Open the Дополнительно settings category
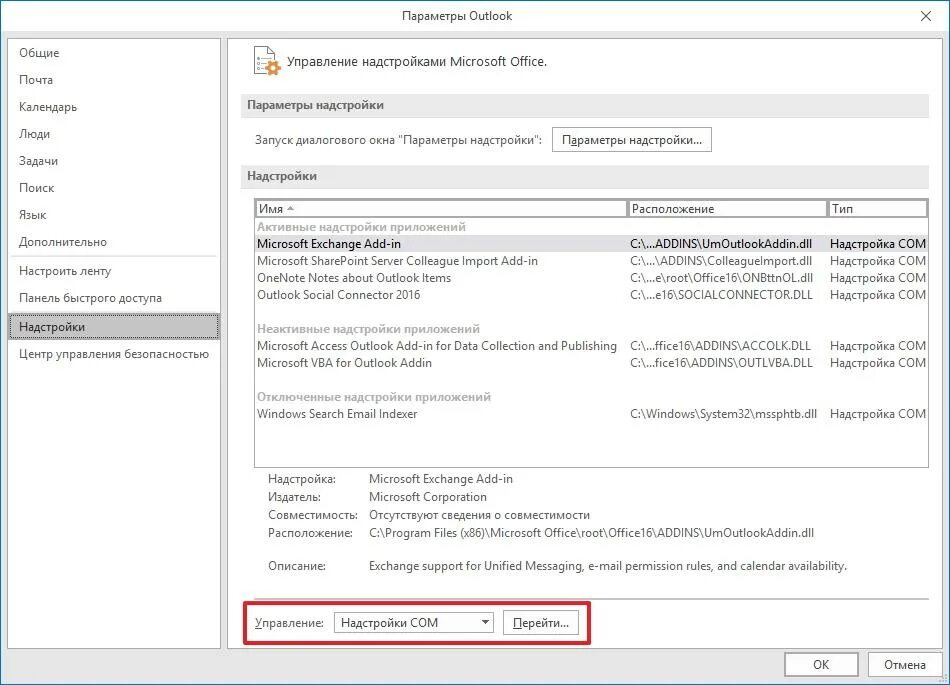 [114, 242]
